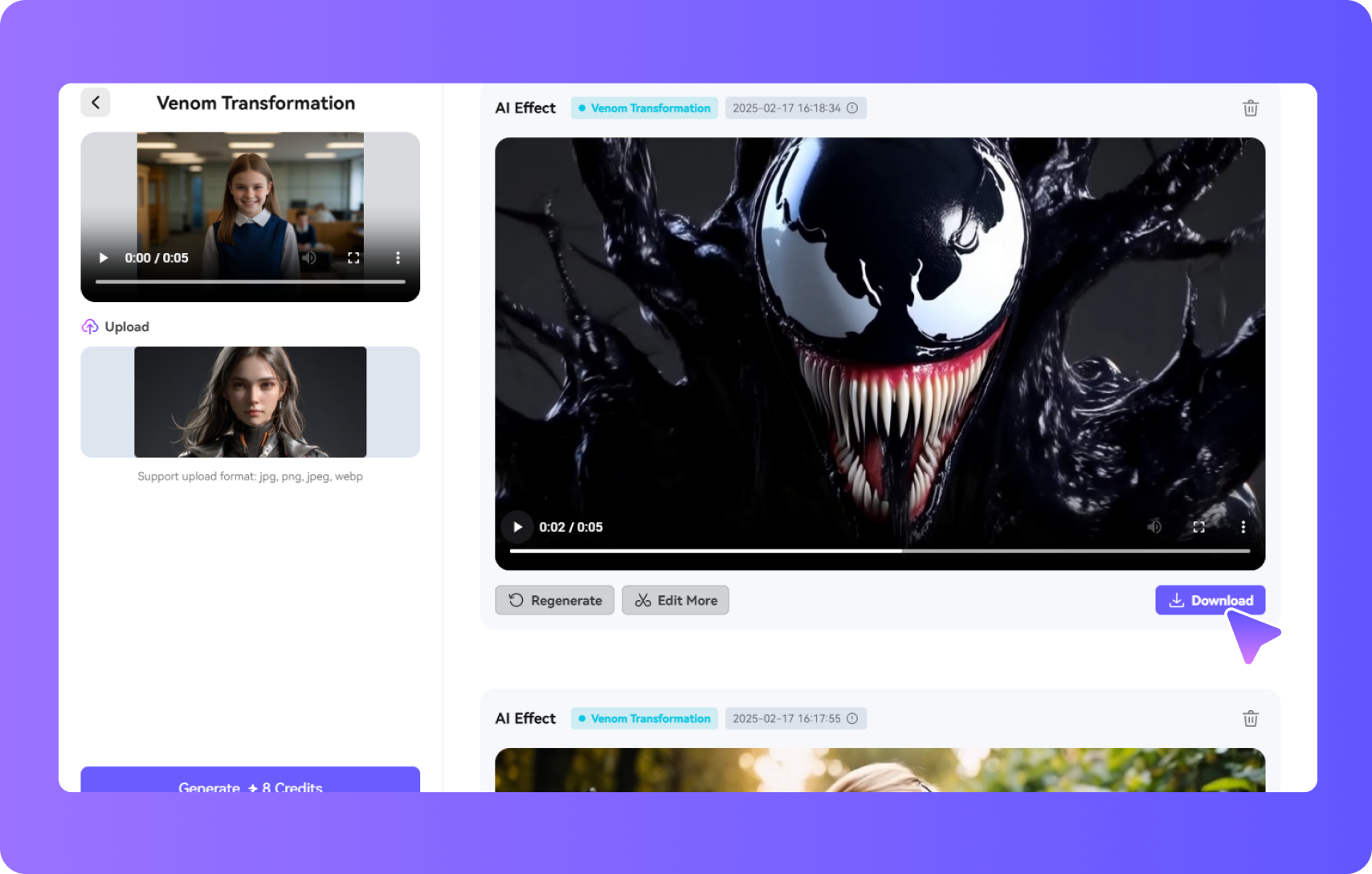Play the Venom result video
This screenshot has width=1372, height=874.
point(517,527)
